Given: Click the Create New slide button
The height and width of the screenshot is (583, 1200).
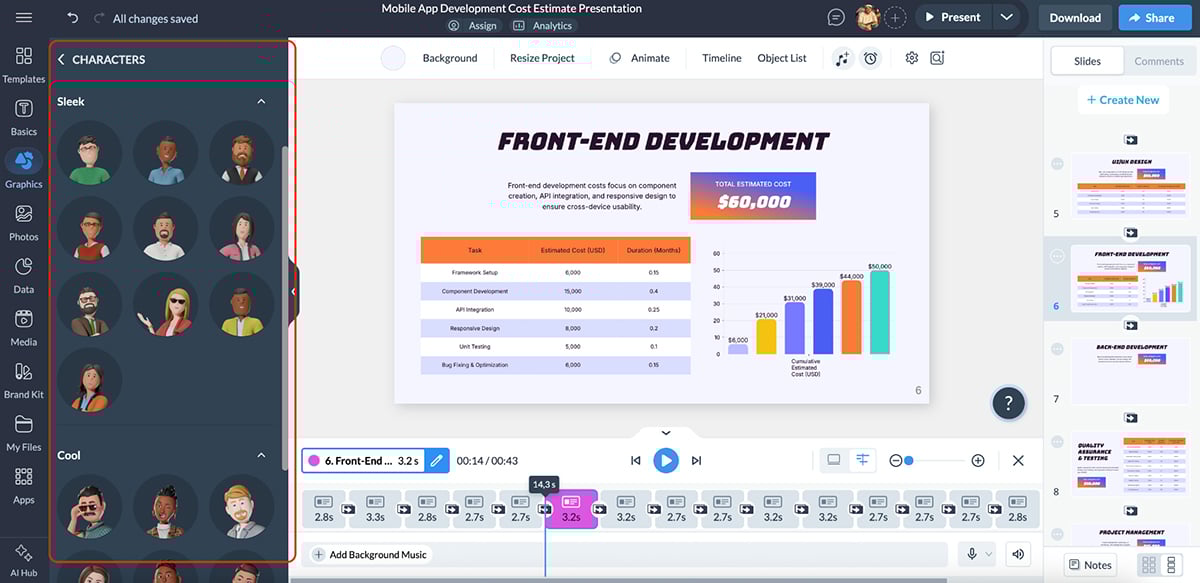Looking at the screenshot, I should (x=1123, y=99).
